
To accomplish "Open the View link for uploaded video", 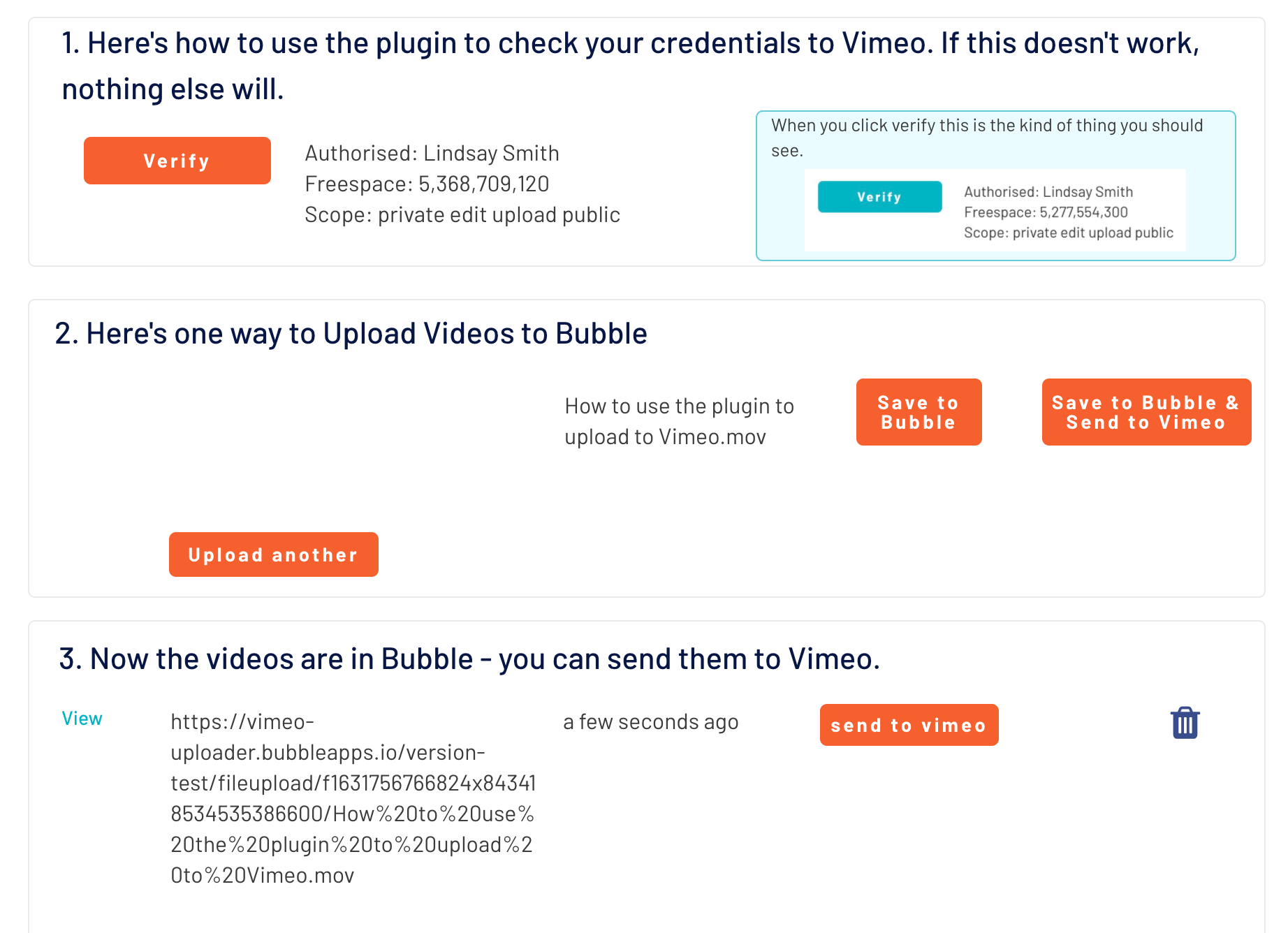I will tap(82, 719).
